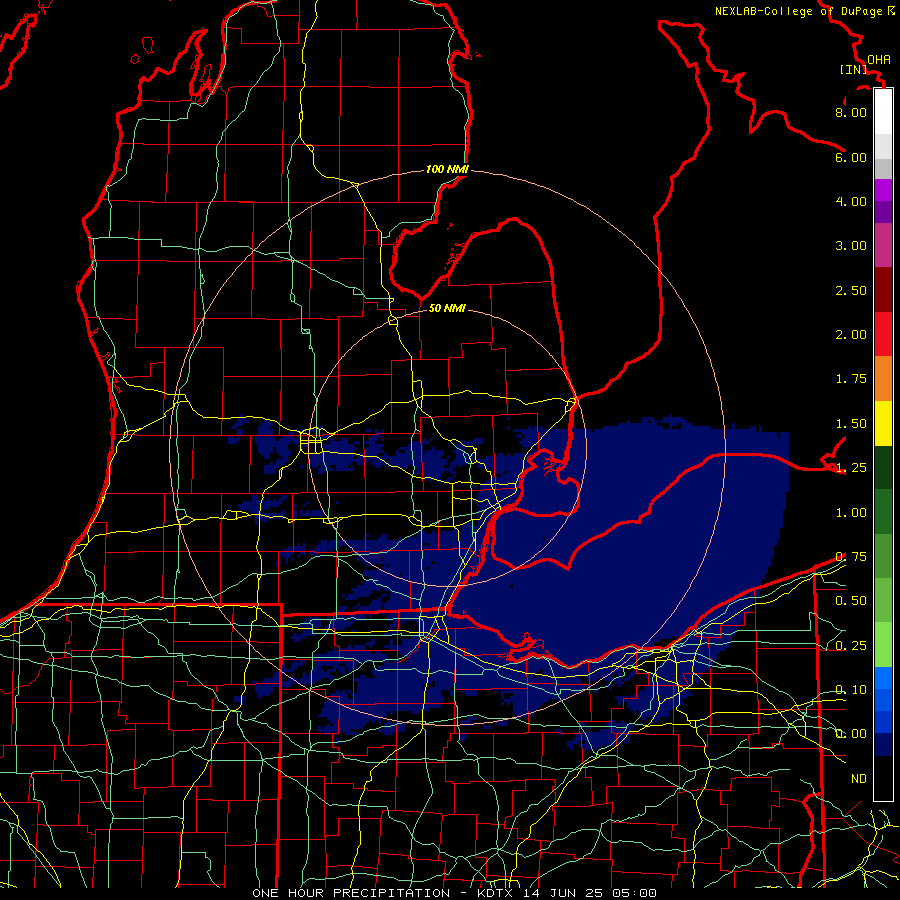Click the '3.00' scale label

point(851,246)
